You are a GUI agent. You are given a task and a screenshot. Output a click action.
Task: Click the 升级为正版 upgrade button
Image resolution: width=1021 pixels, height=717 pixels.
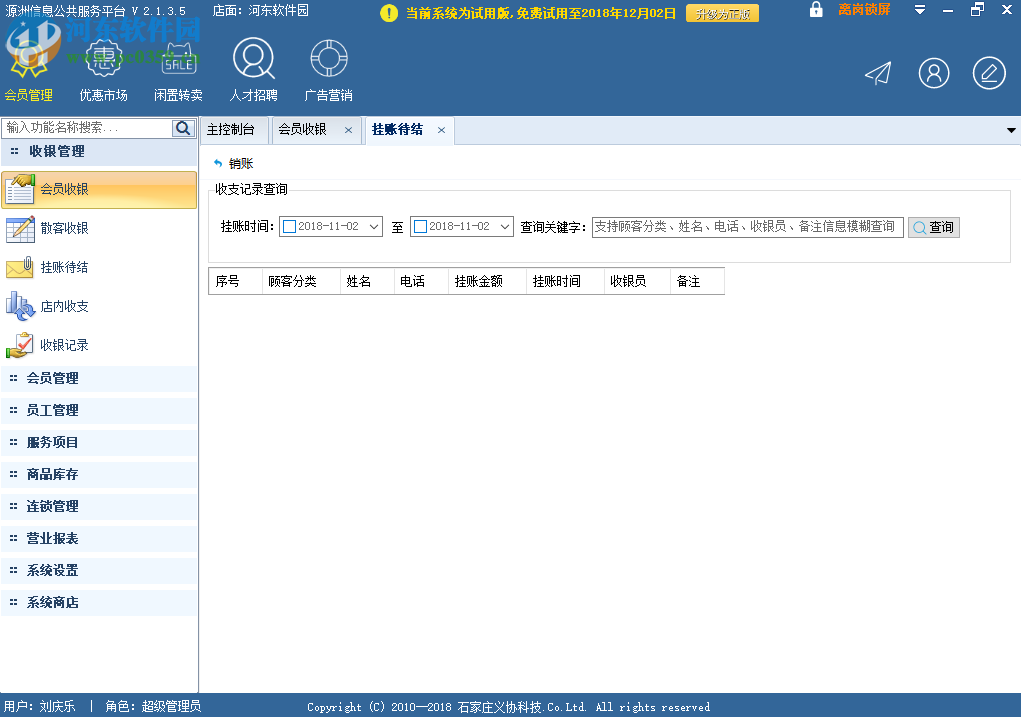(x=724, y=14)
